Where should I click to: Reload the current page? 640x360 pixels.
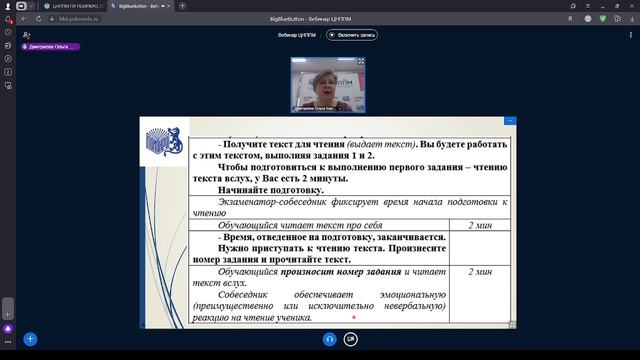click(38, 19)
